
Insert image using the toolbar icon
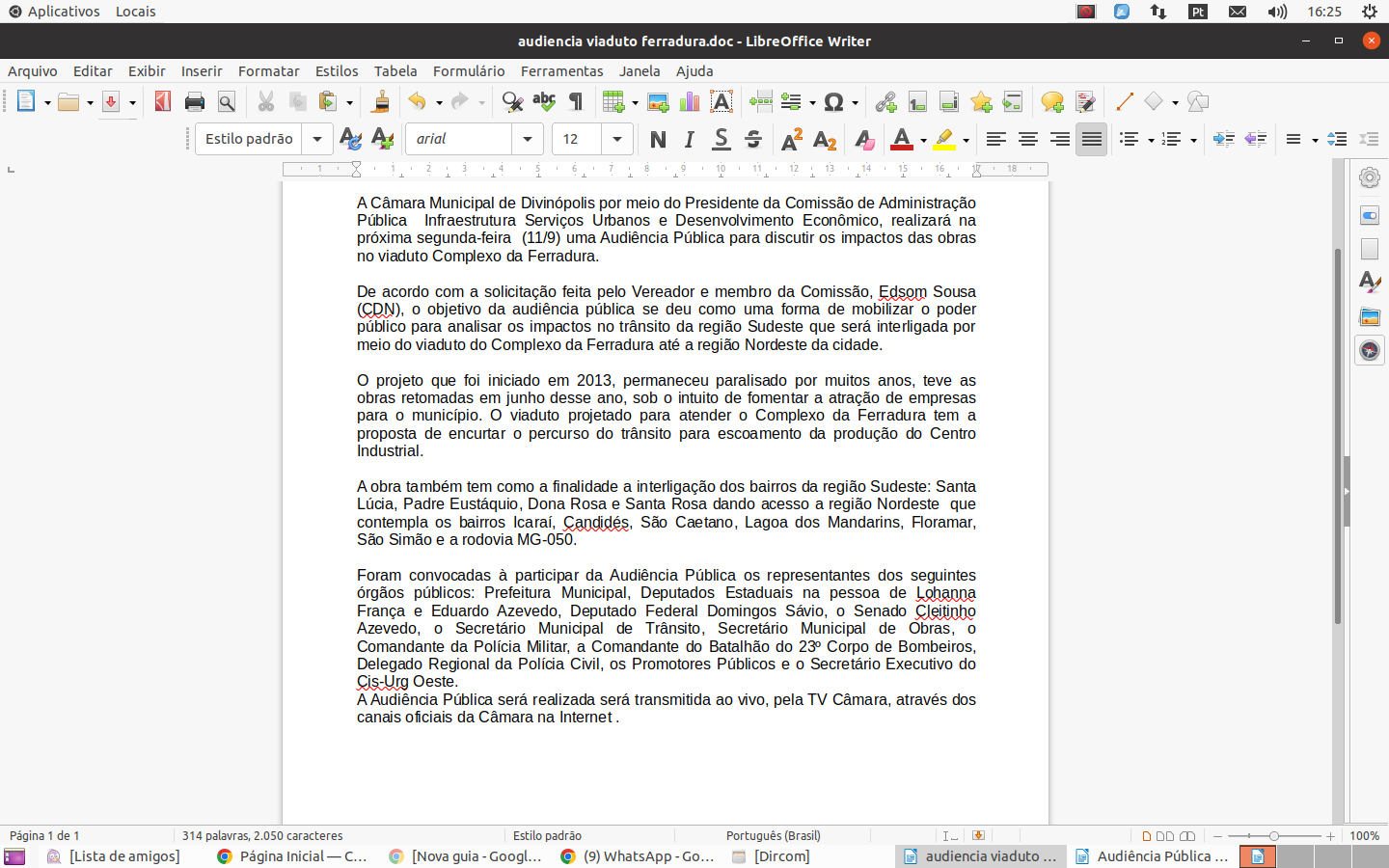(x=658, y=102)
